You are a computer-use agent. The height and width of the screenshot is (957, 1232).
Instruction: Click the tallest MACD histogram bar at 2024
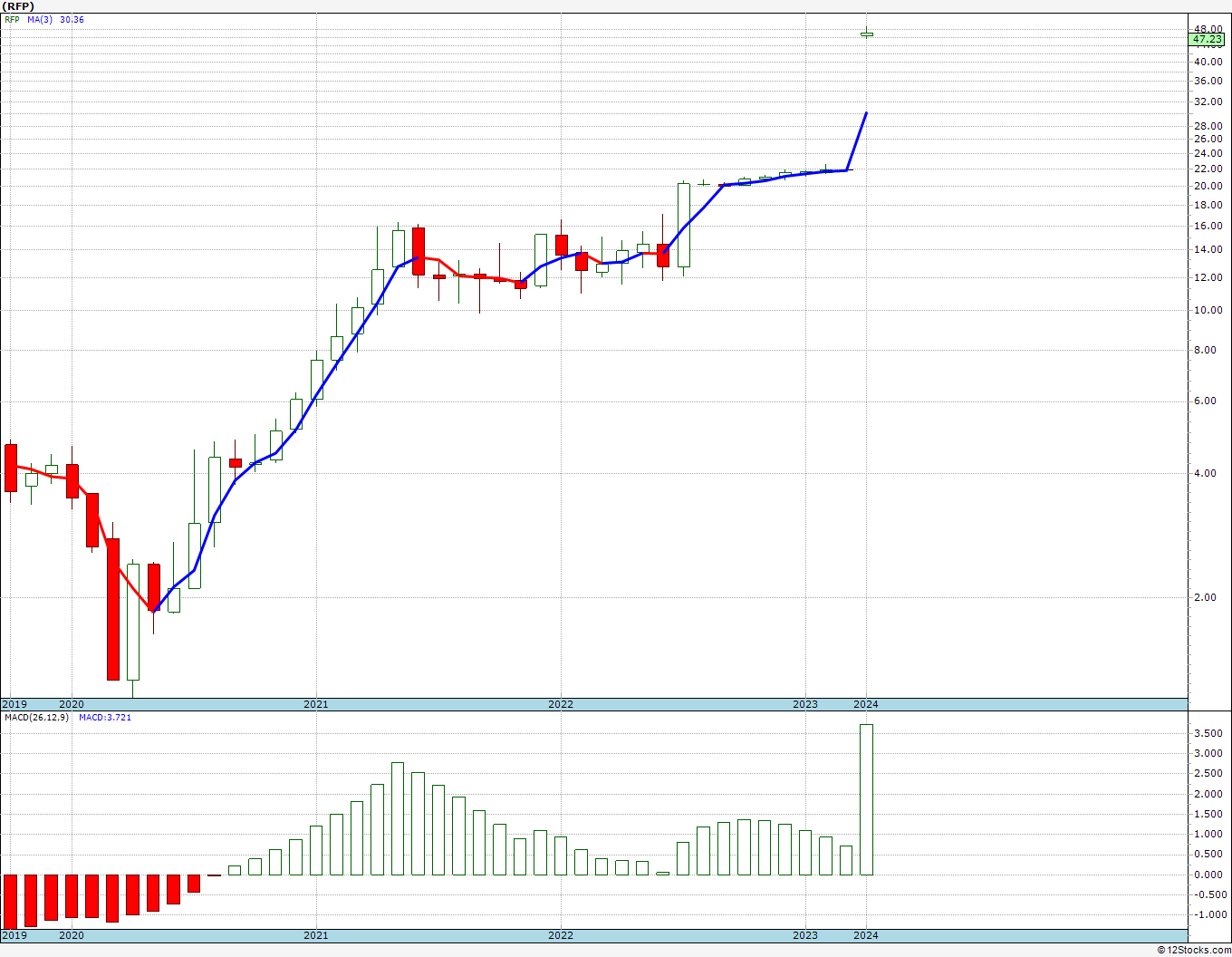(866, 799)
